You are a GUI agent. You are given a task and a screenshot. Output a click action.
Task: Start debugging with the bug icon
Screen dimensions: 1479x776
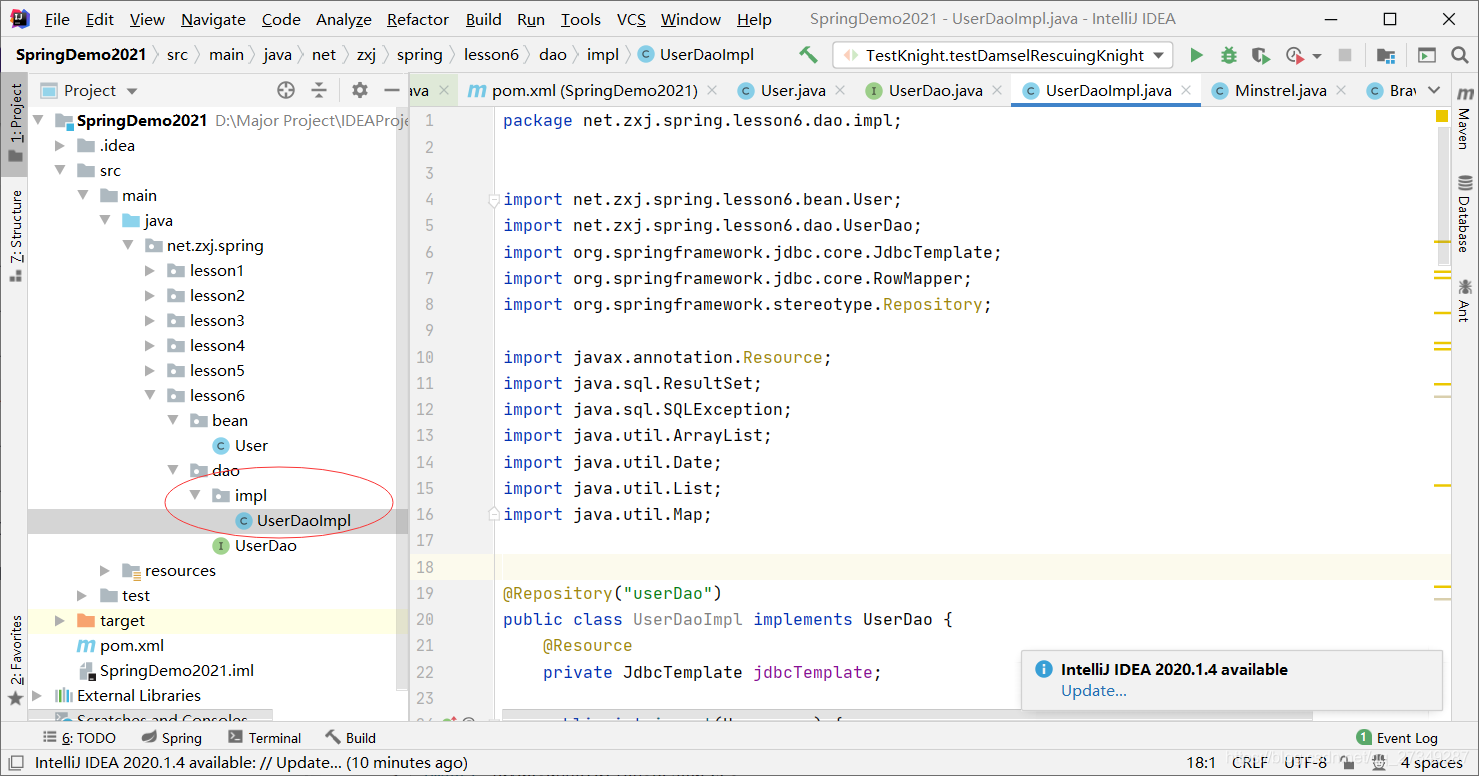[1229, 55]
